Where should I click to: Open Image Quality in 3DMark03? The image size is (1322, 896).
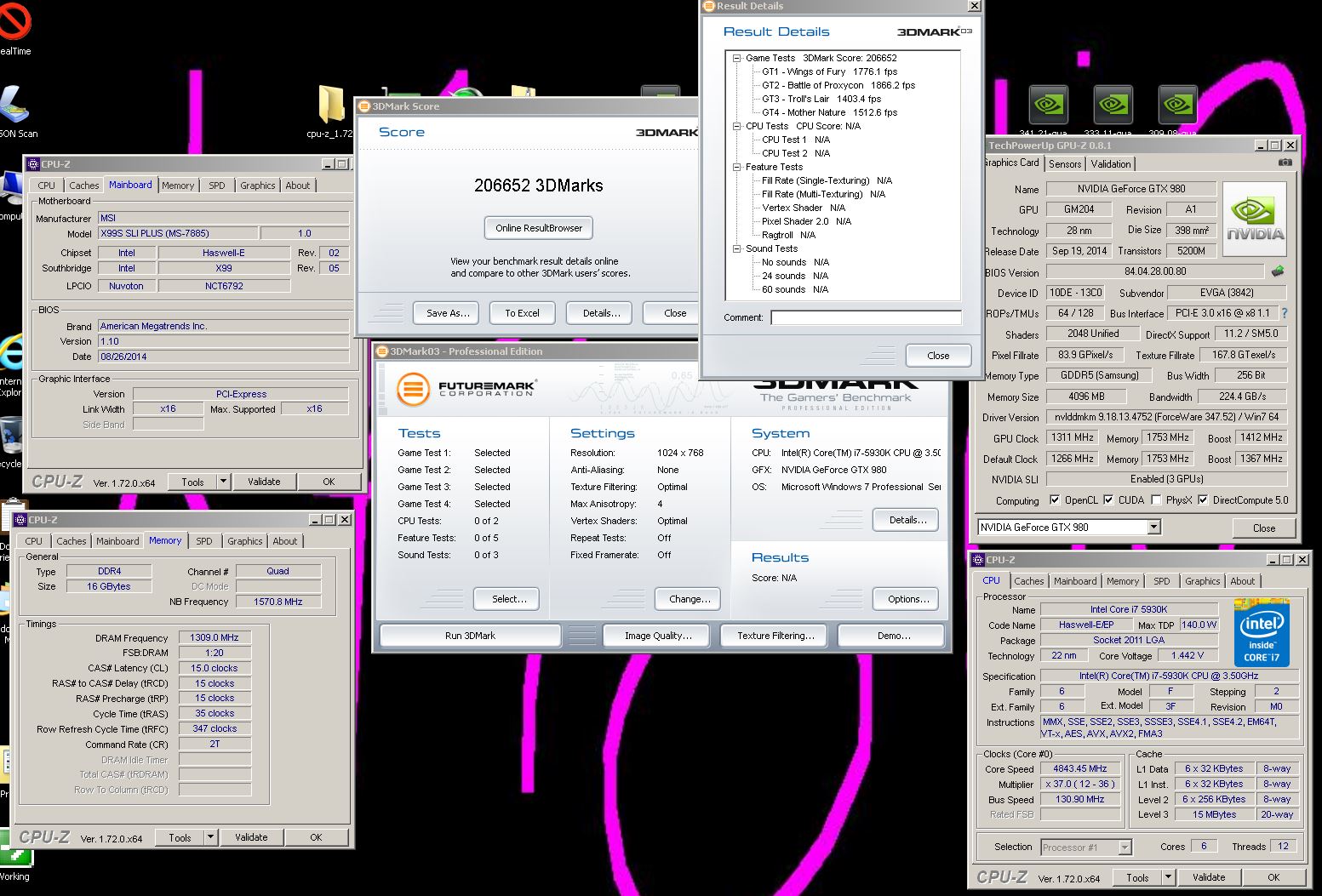click(658, 636)
